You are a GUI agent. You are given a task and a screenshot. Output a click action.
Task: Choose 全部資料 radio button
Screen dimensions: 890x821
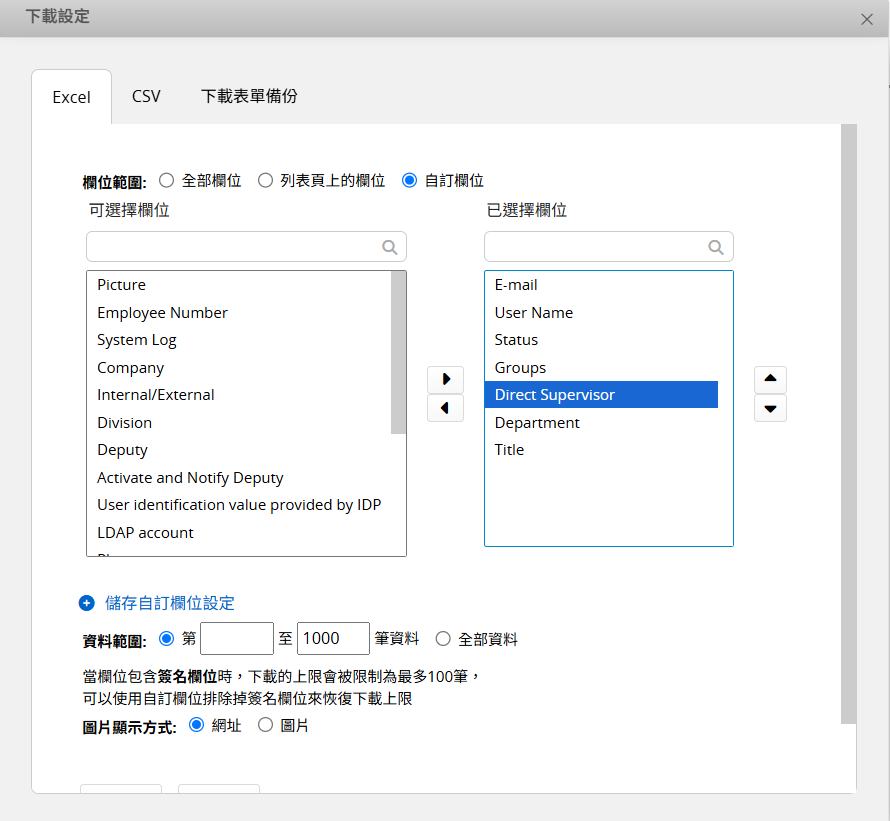pyautogui.click(x=443, y=639)
